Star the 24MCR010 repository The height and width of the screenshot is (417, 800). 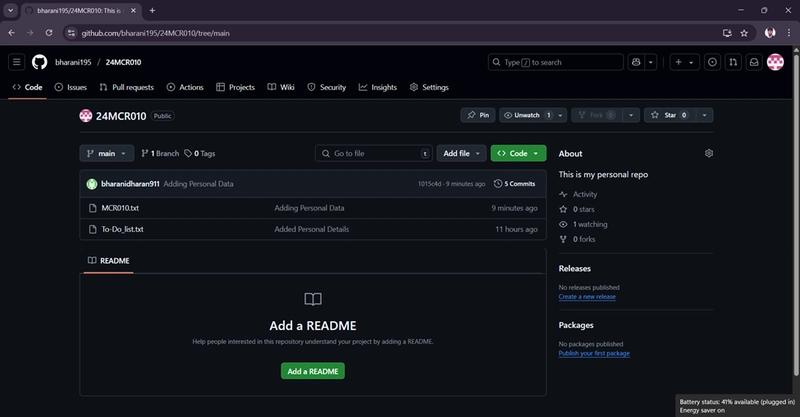(669, 115)
